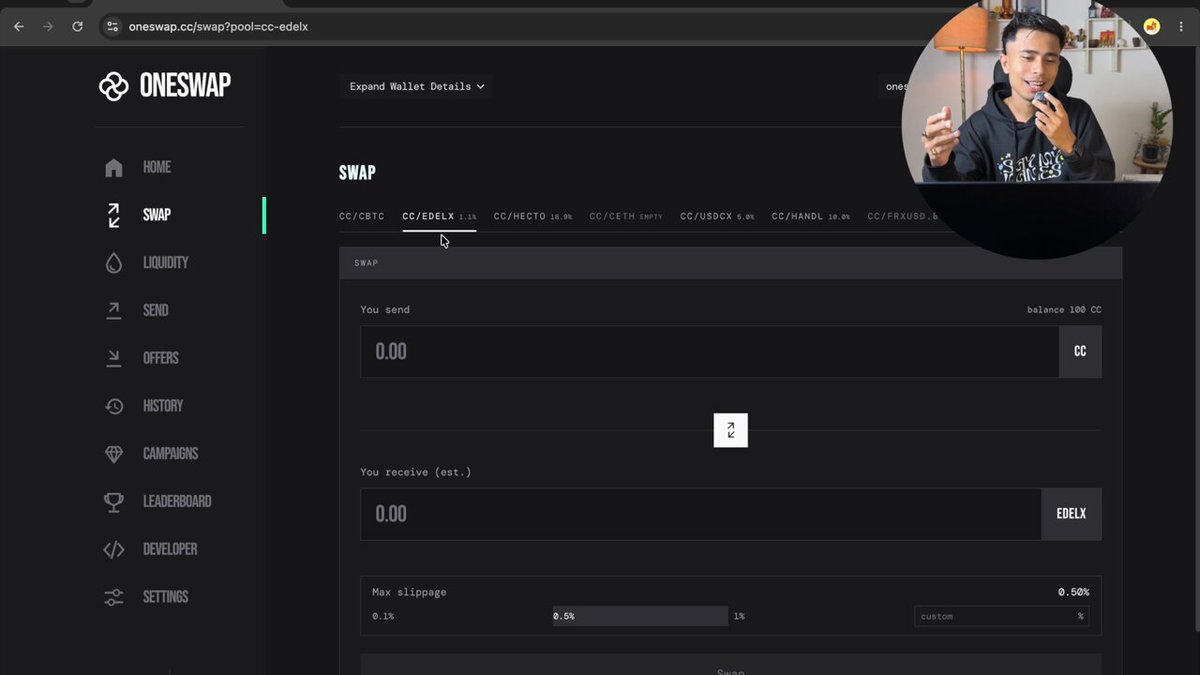Select the CC/EDELX pool tab
Viewport: 1200px width, 675px height.
tap(439, 216)
